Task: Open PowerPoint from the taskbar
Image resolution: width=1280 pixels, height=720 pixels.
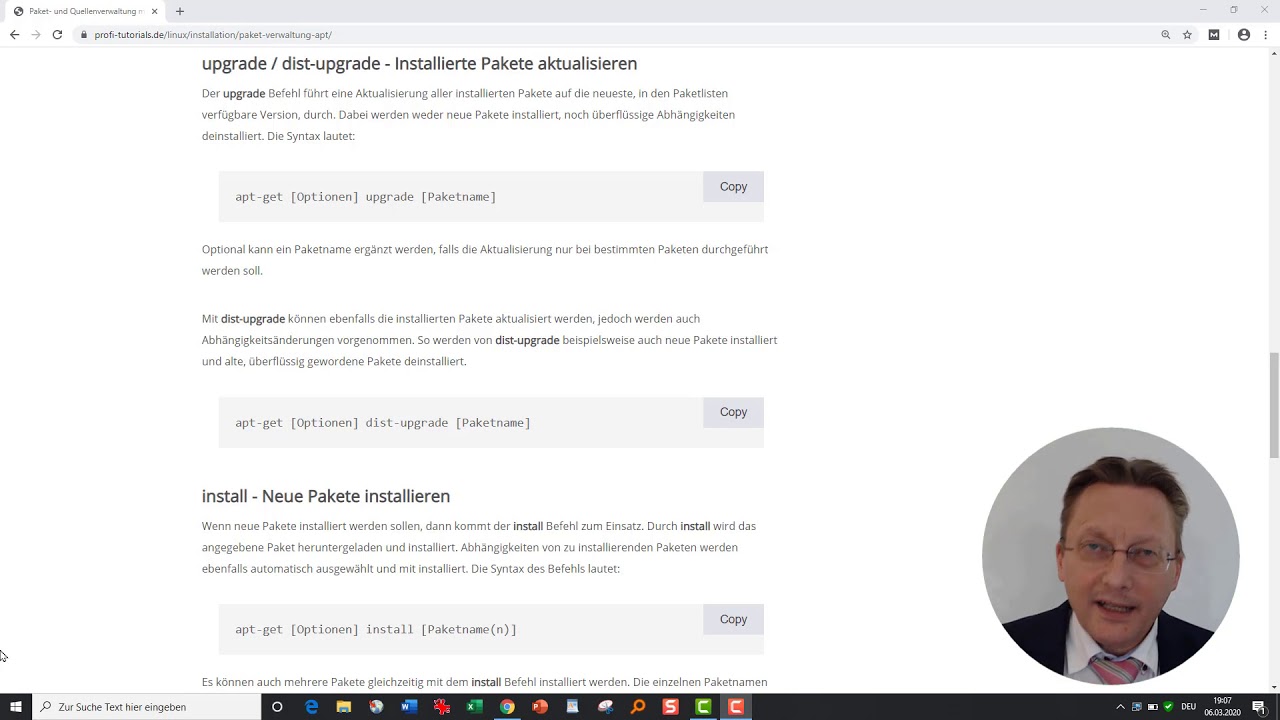Action: click(x=540, y=706)
